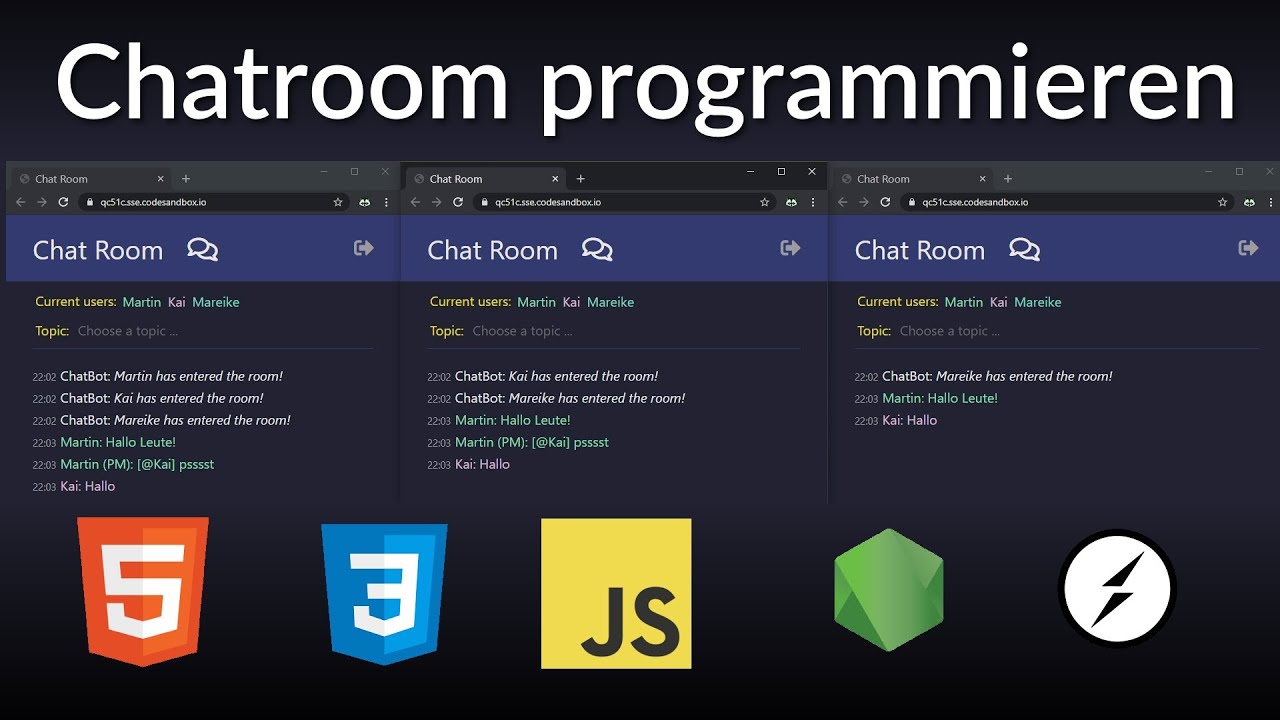Click the Socket.IO lightning logo
Viewport: 1280px width, 720px height.
click(x=1117, y=588)
